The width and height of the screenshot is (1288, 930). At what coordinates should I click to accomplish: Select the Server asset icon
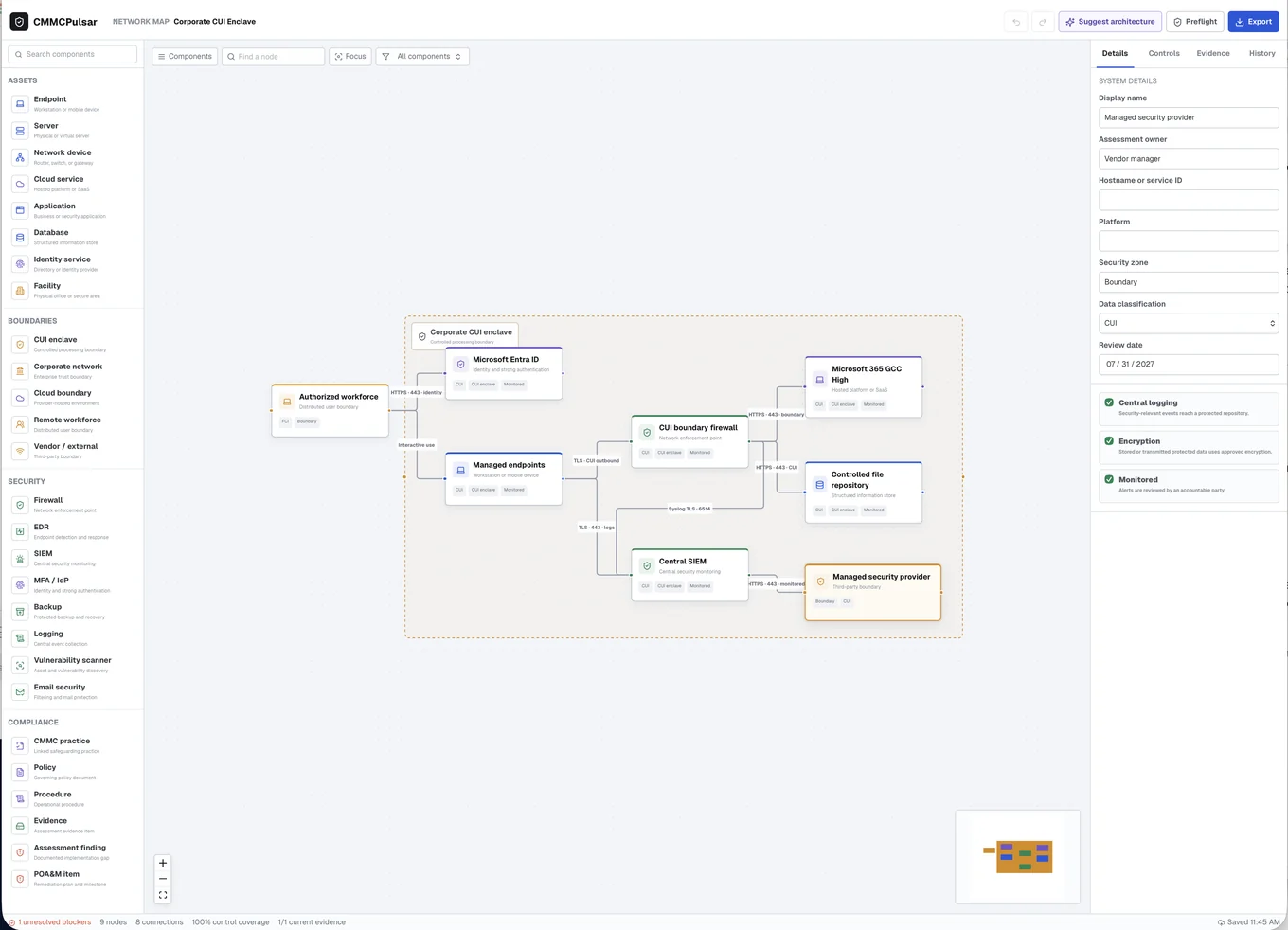[20, 131]
